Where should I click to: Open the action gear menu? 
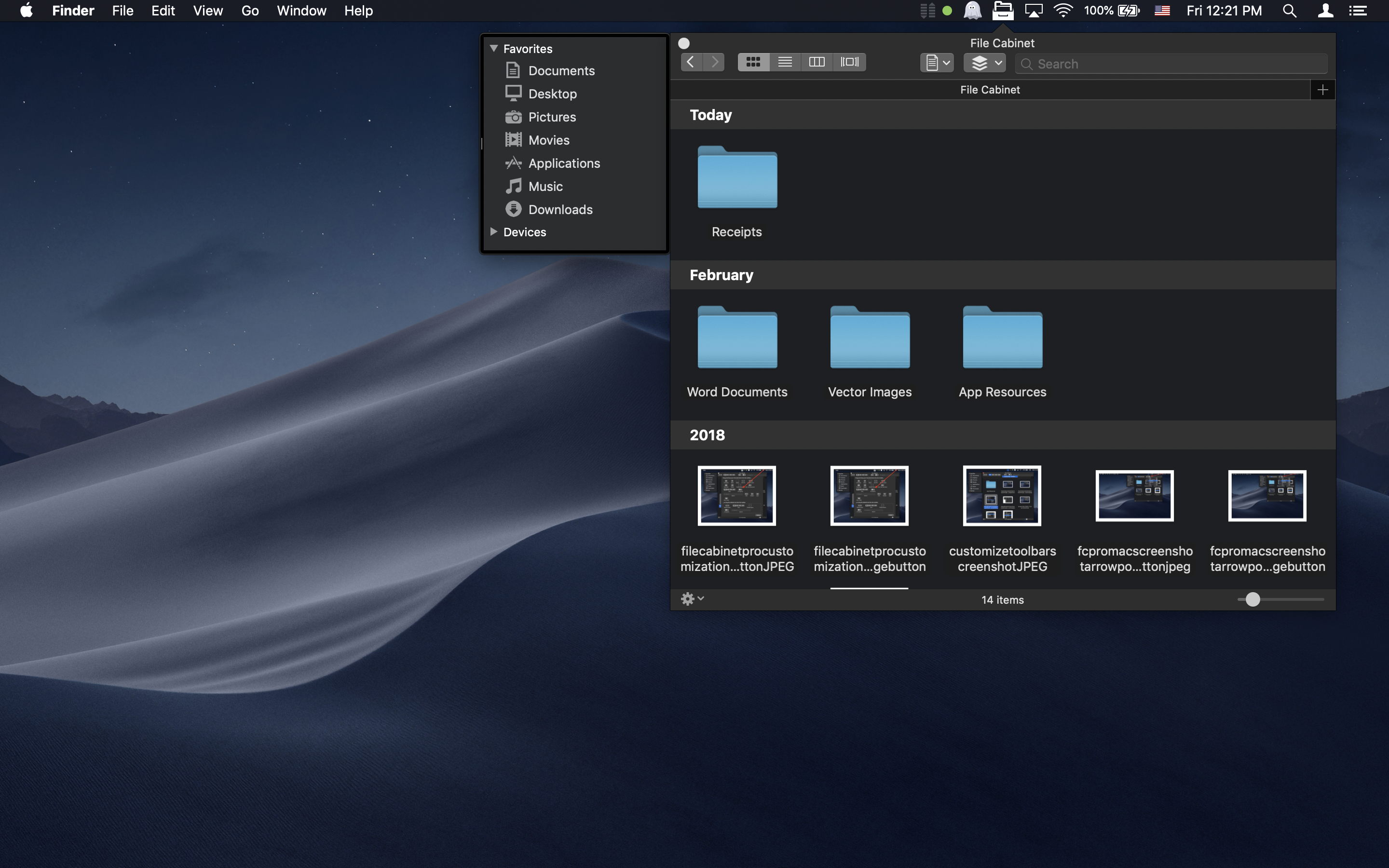point(689,598)
